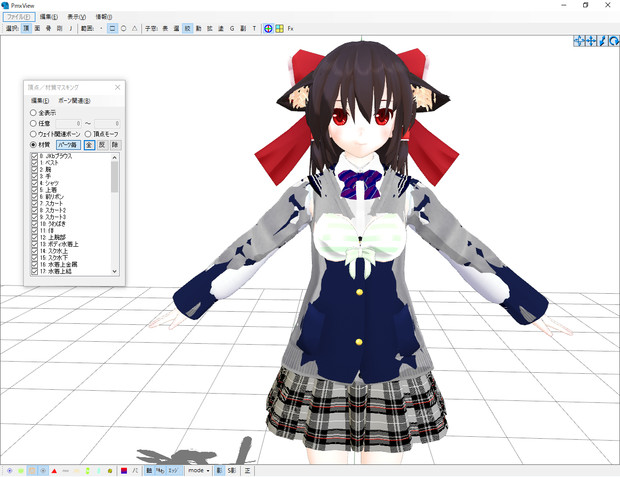The image size is (620, 477).
Task: Open the 情報(I) menu
Action: pos(104,17)
